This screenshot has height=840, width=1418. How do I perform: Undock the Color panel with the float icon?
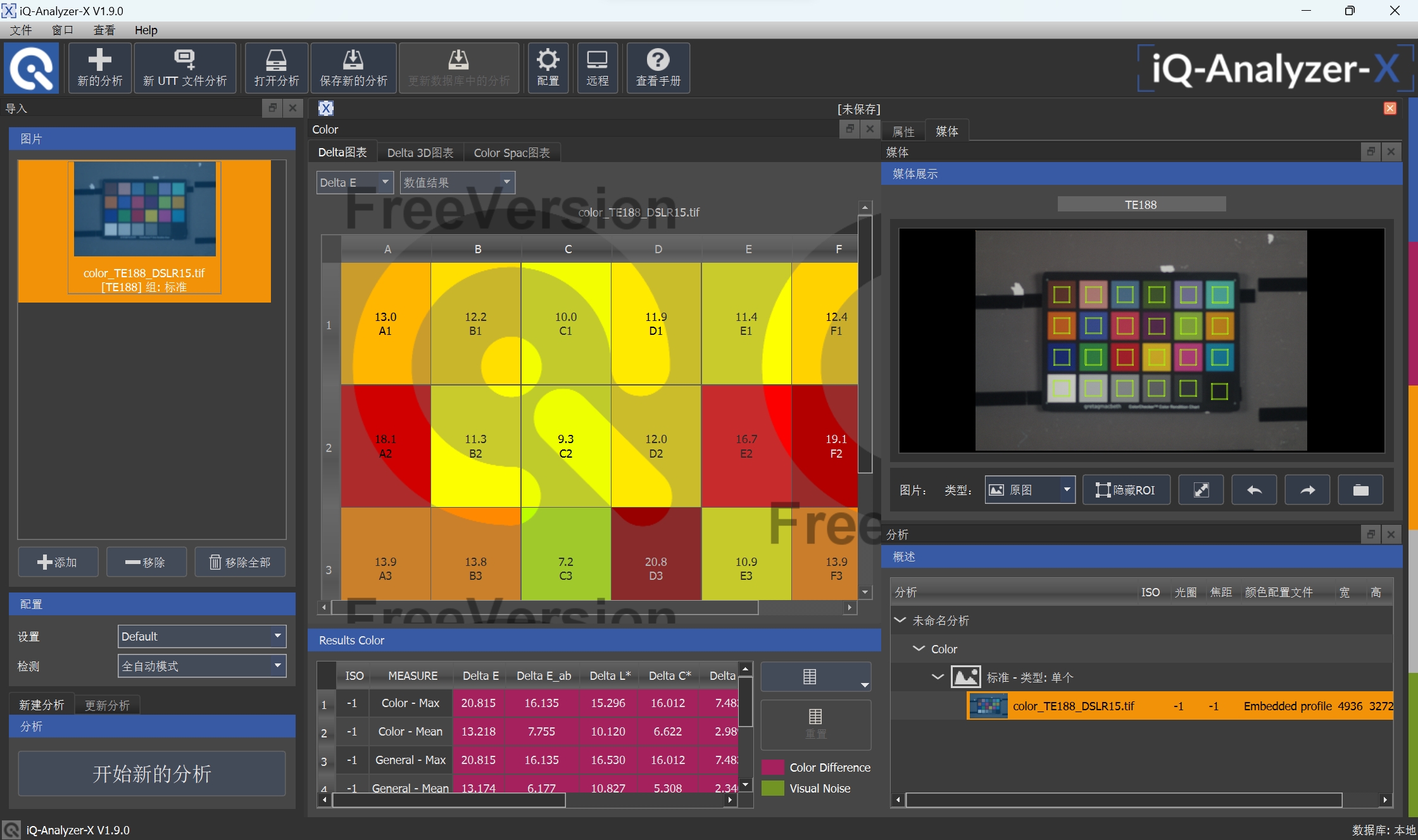tap(850, 129)
